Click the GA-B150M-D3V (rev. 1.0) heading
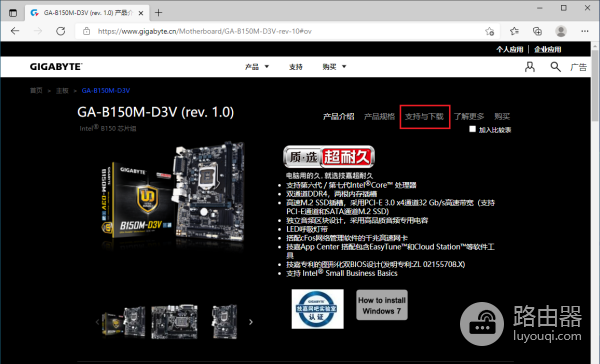The width and height of the screenshot is (600, 364). tap(155, 112)
